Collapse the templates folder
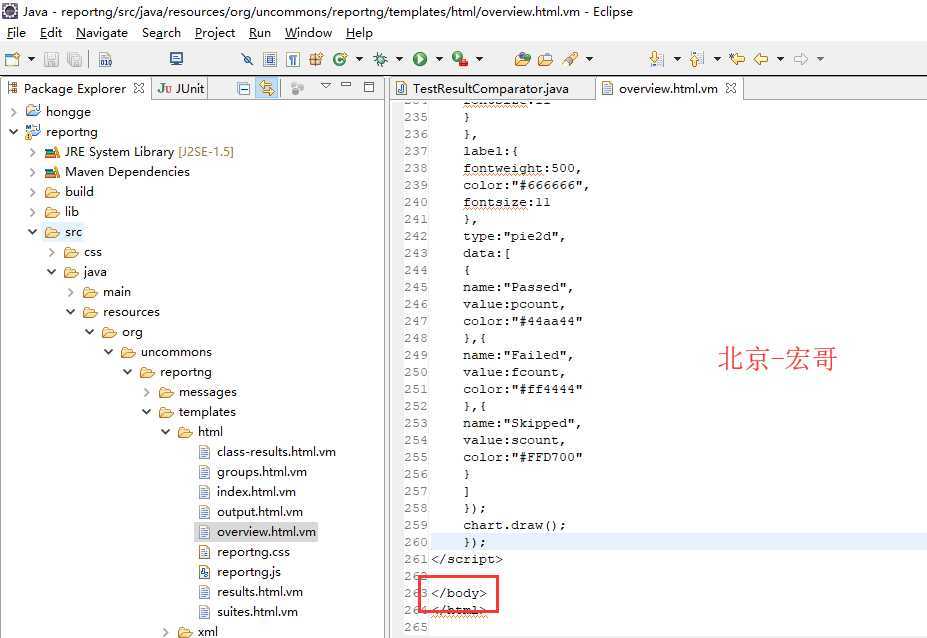927x638 pixels. coord(147,412)
